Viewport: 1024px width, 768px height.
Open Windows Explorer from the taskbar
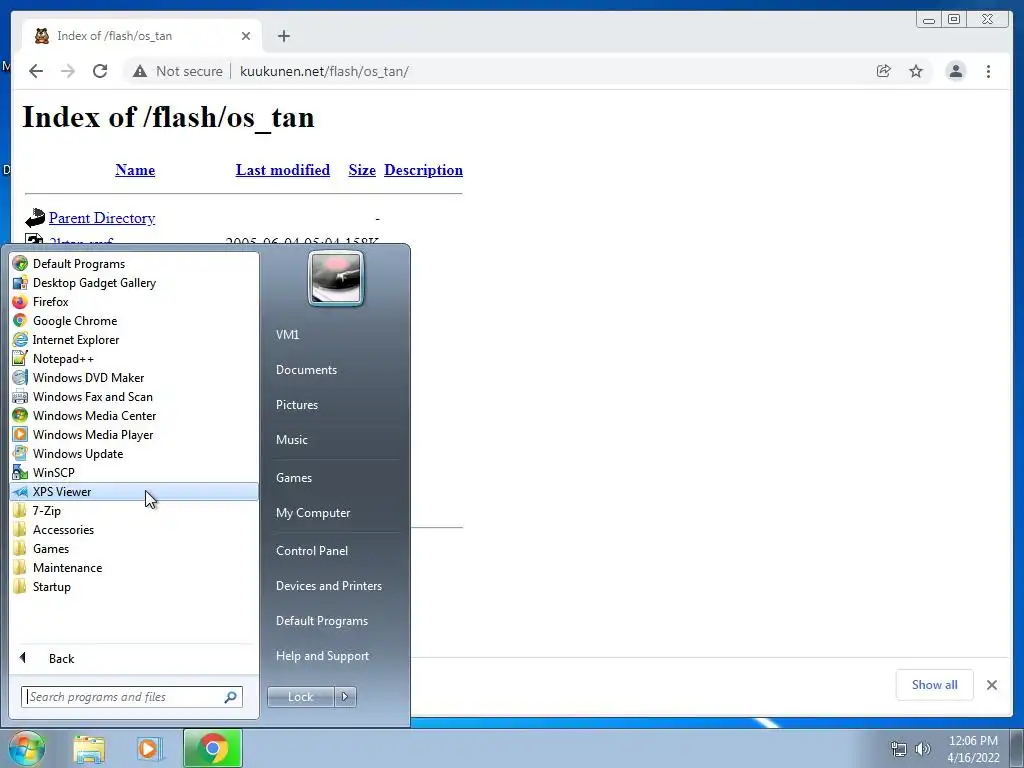point(89,748)
